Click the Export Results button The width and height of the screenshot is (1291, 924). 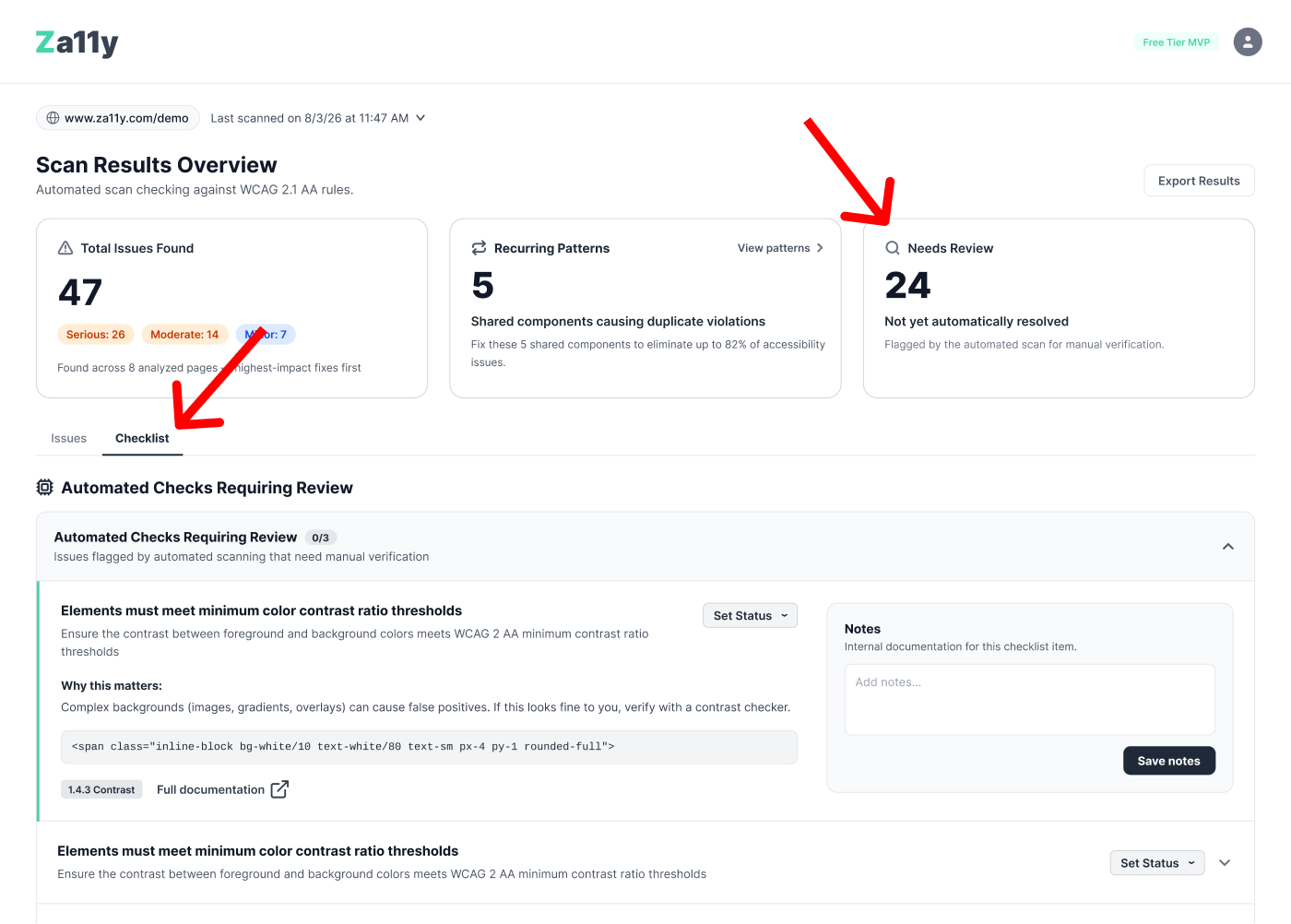[1199, 181]
